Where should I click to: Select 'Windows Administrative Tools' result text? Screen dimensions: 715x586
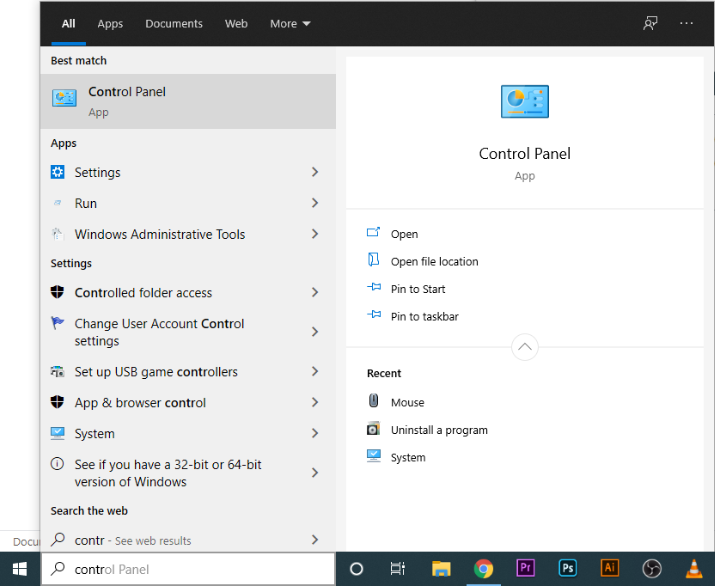point(160,234)
